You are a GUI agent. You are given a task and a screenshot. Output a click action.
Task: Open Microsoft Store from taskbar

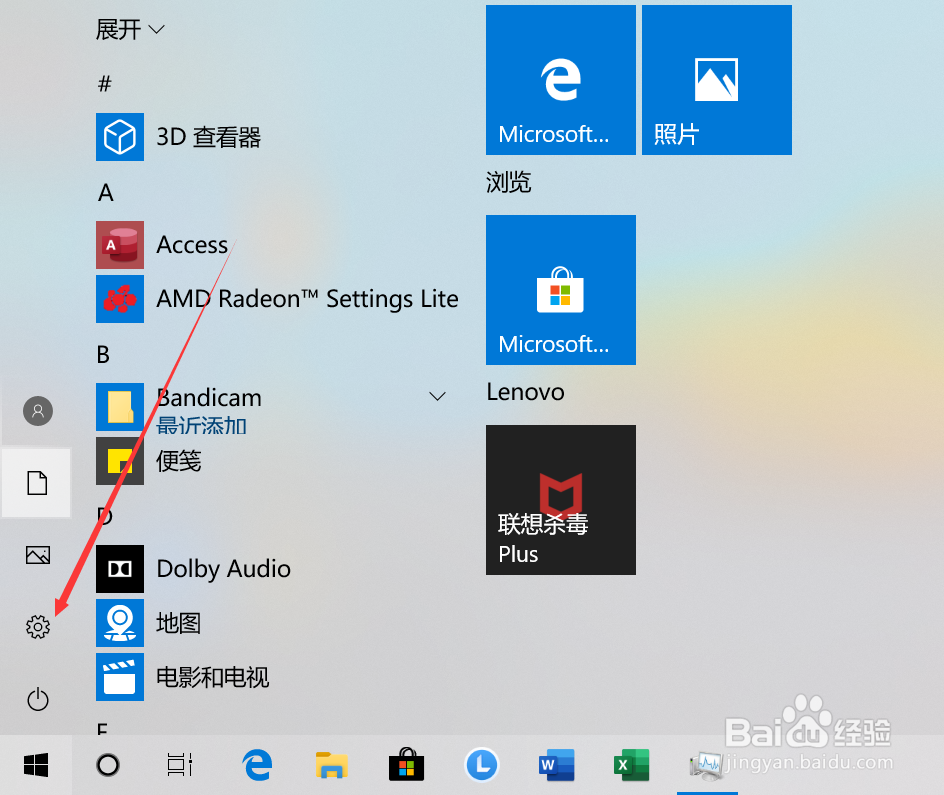tap(406, 764)
